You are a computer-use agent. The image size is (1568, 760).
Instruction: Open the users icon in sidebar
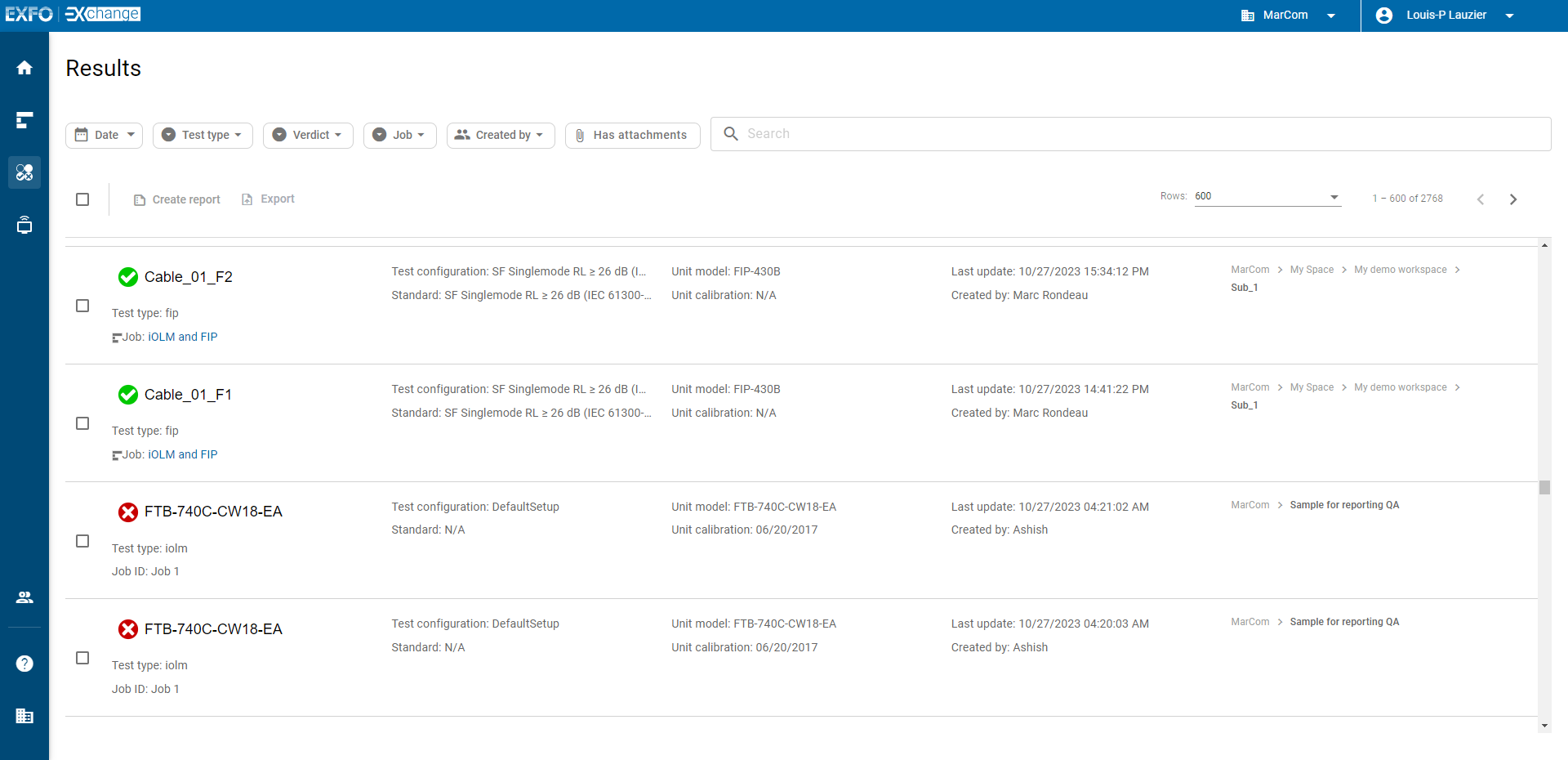[x=24, y=597]
